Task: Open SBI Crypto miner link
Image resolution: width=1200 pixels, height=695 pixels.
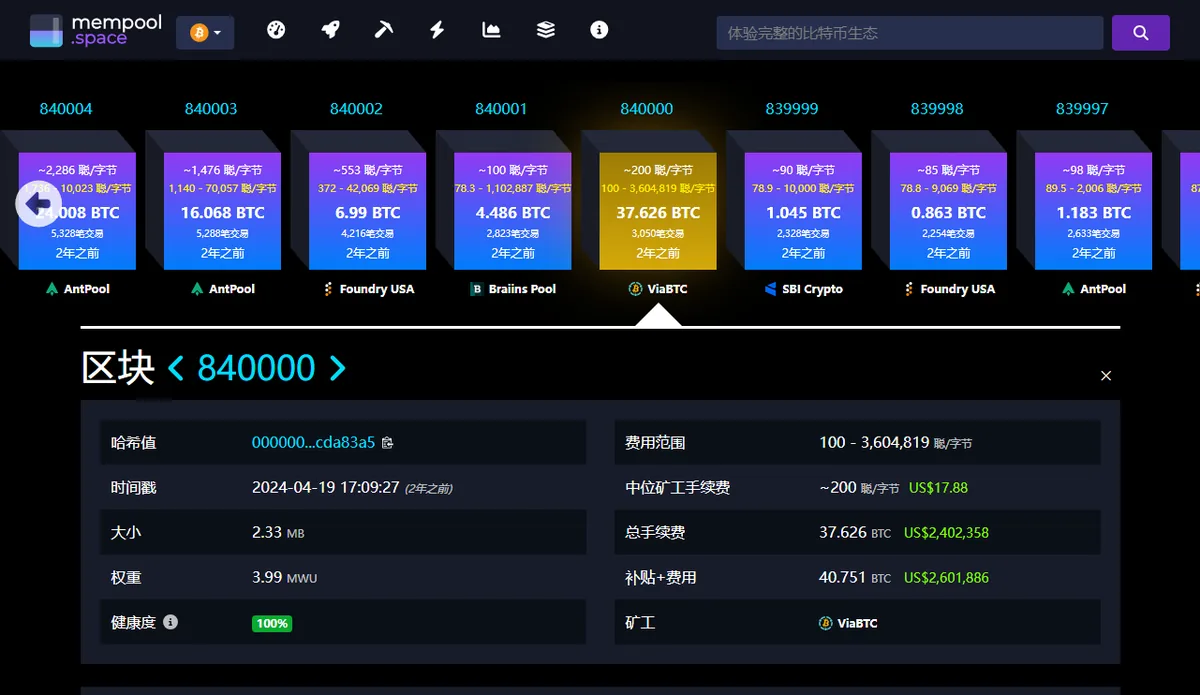Action: 803,289
